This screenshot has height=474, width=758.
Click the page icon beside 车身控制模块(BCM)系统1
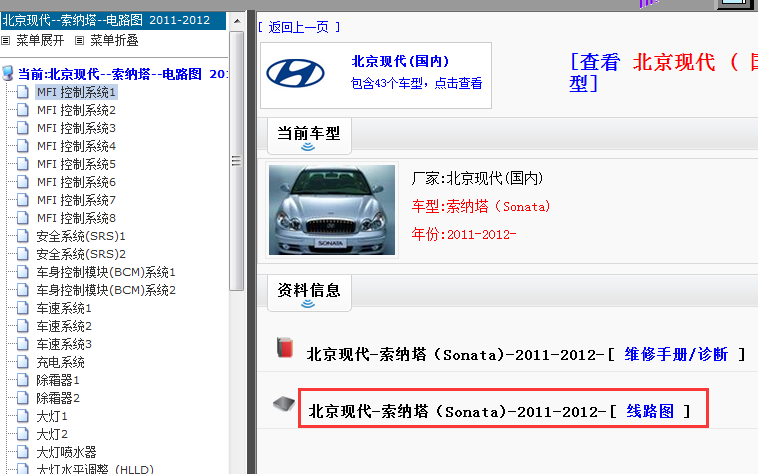click(x=23, y=272)
